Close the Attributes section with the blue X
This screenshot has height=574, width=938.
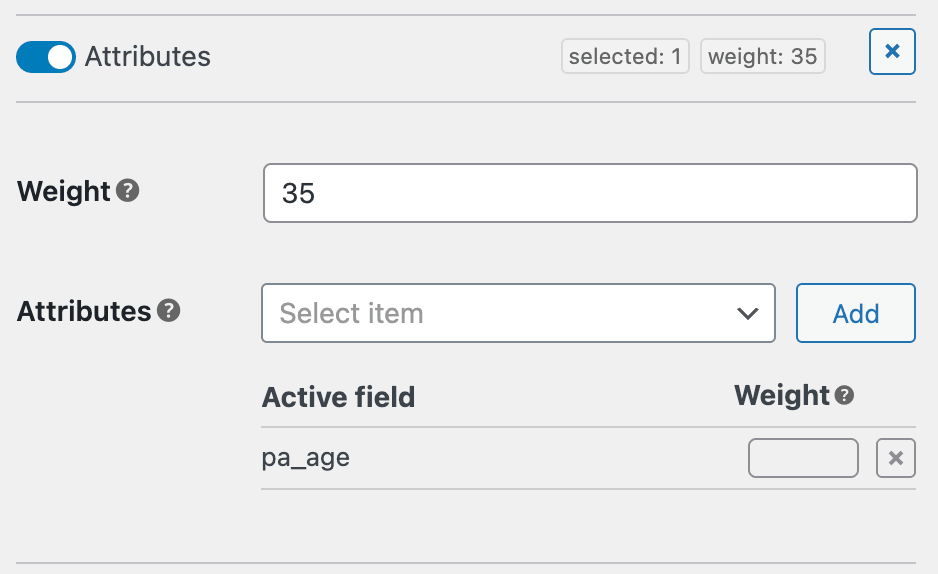[892, 52]
